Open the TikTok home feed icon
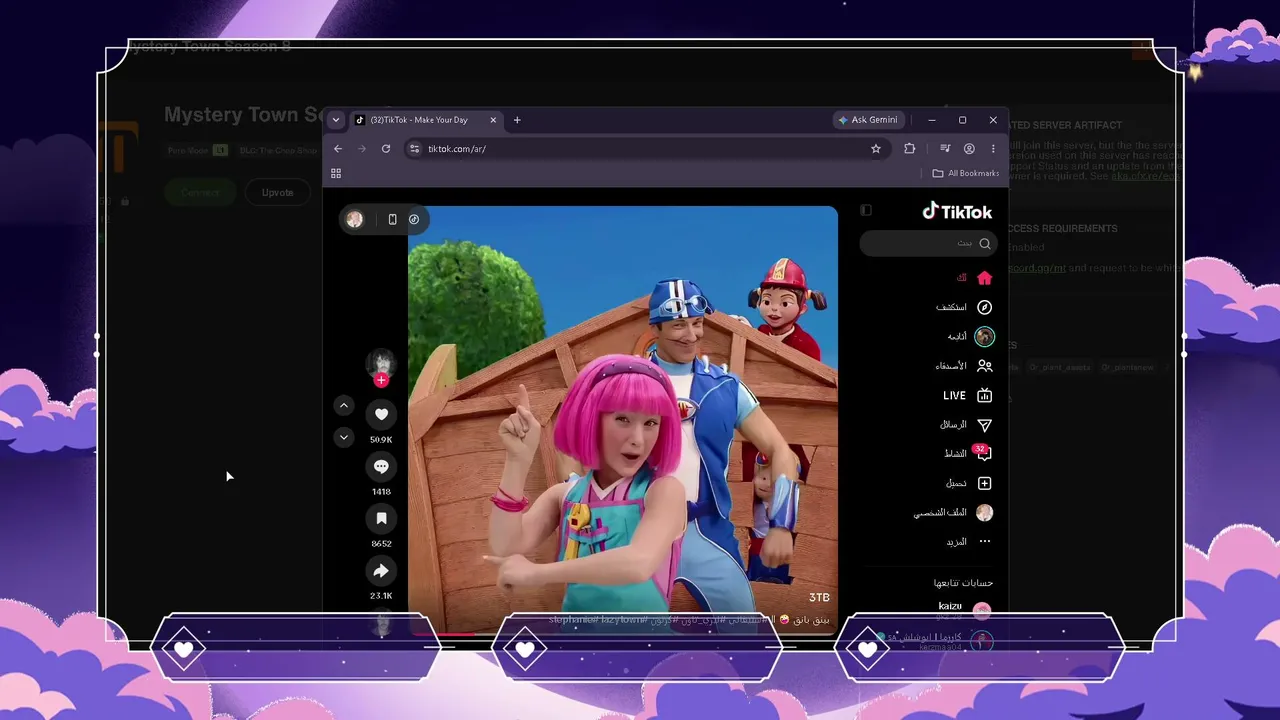The height and width of the screenshot is (720, 1280). 984,278
